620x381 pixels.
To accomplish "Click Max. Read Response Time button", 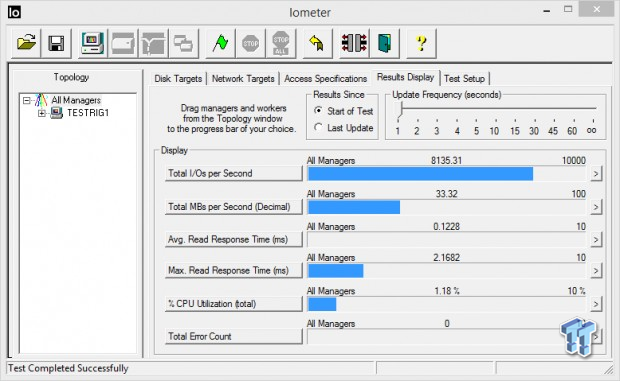I will [x=233, y=271].
